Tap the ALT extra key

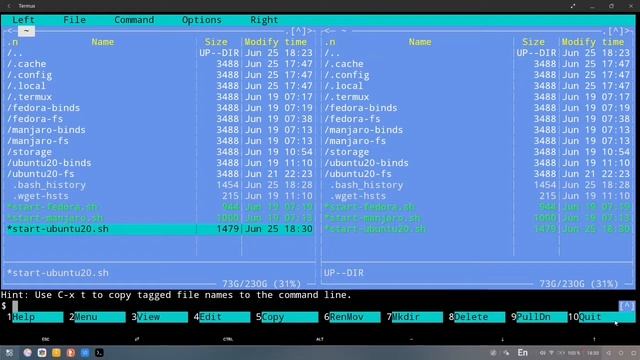[320, 339]
